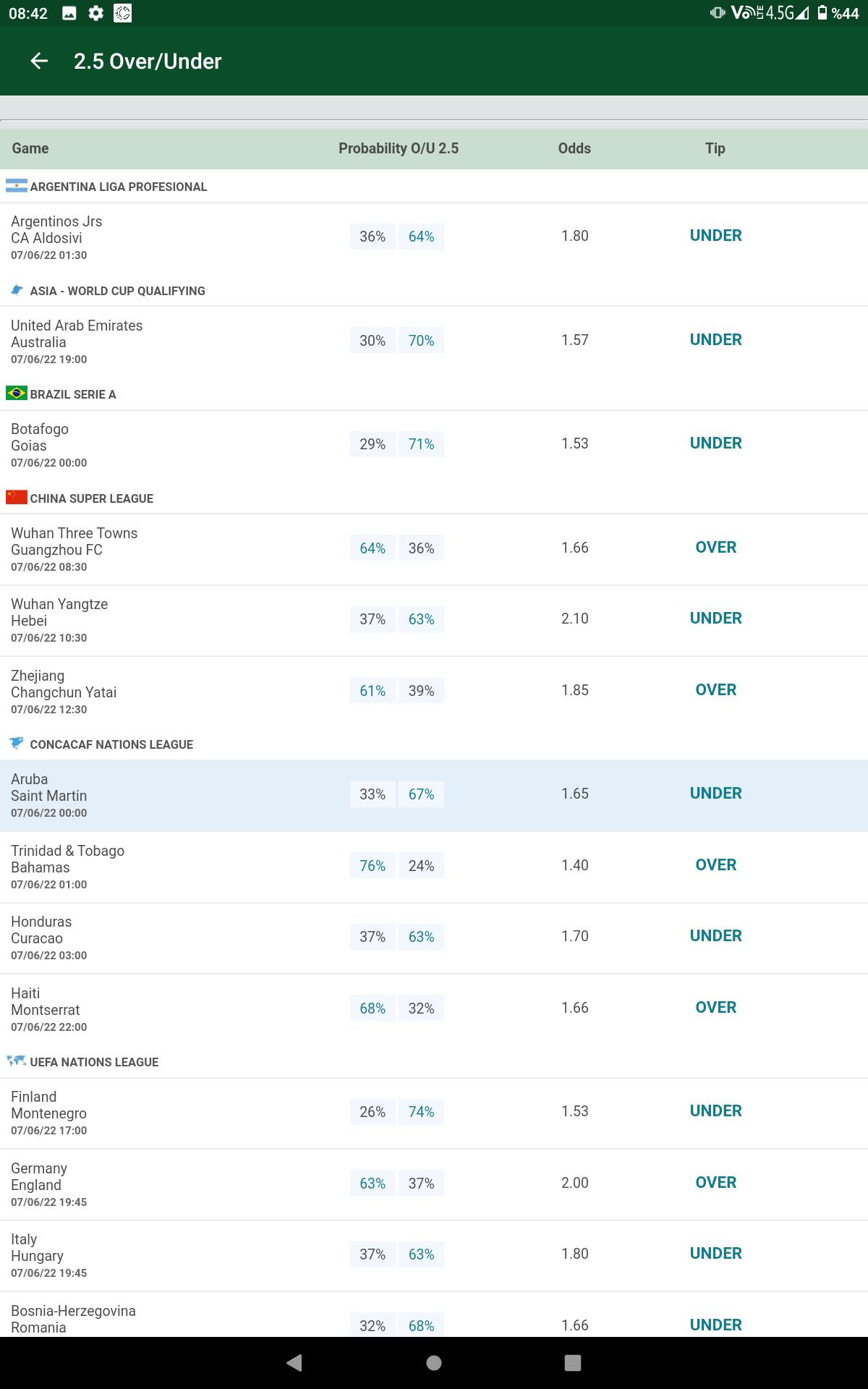Tap the OVER tip for Trinidad & Tobago
868x1389 pixels.
[715, 865]
